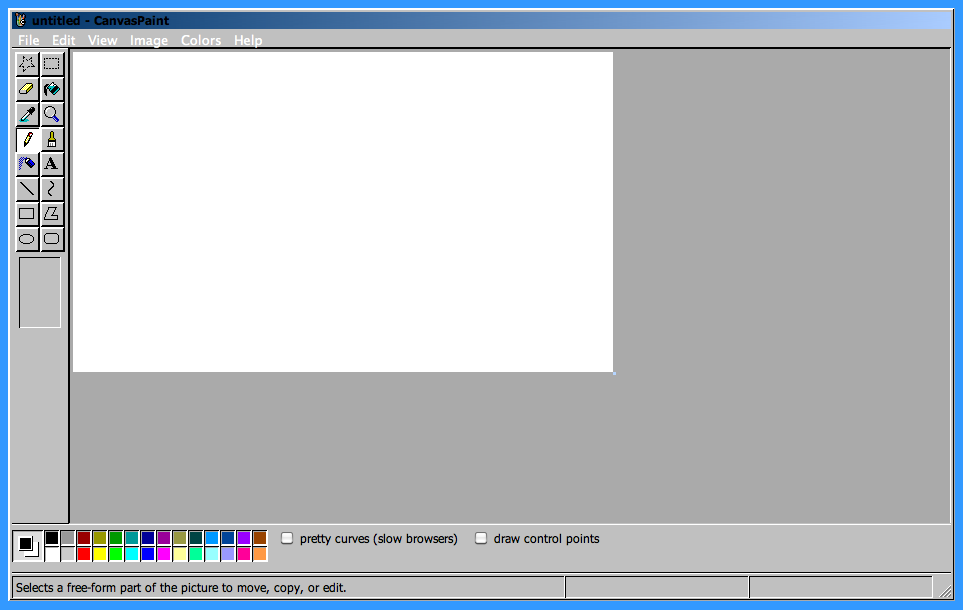The image size is (963, 610).
Task: Choose the dark purple palette swatch
Action: coord(164,538)
